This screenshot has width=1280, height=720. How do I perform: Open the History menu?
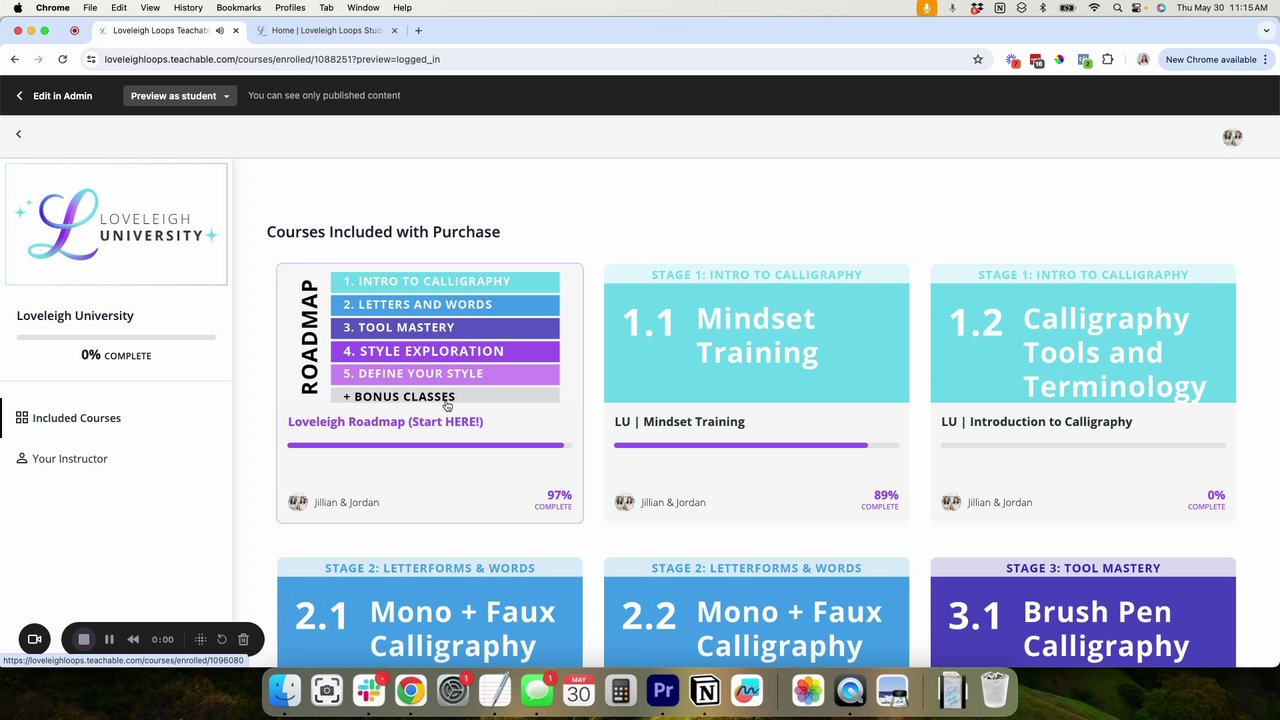pyautogui.click(x=188, y=7)
